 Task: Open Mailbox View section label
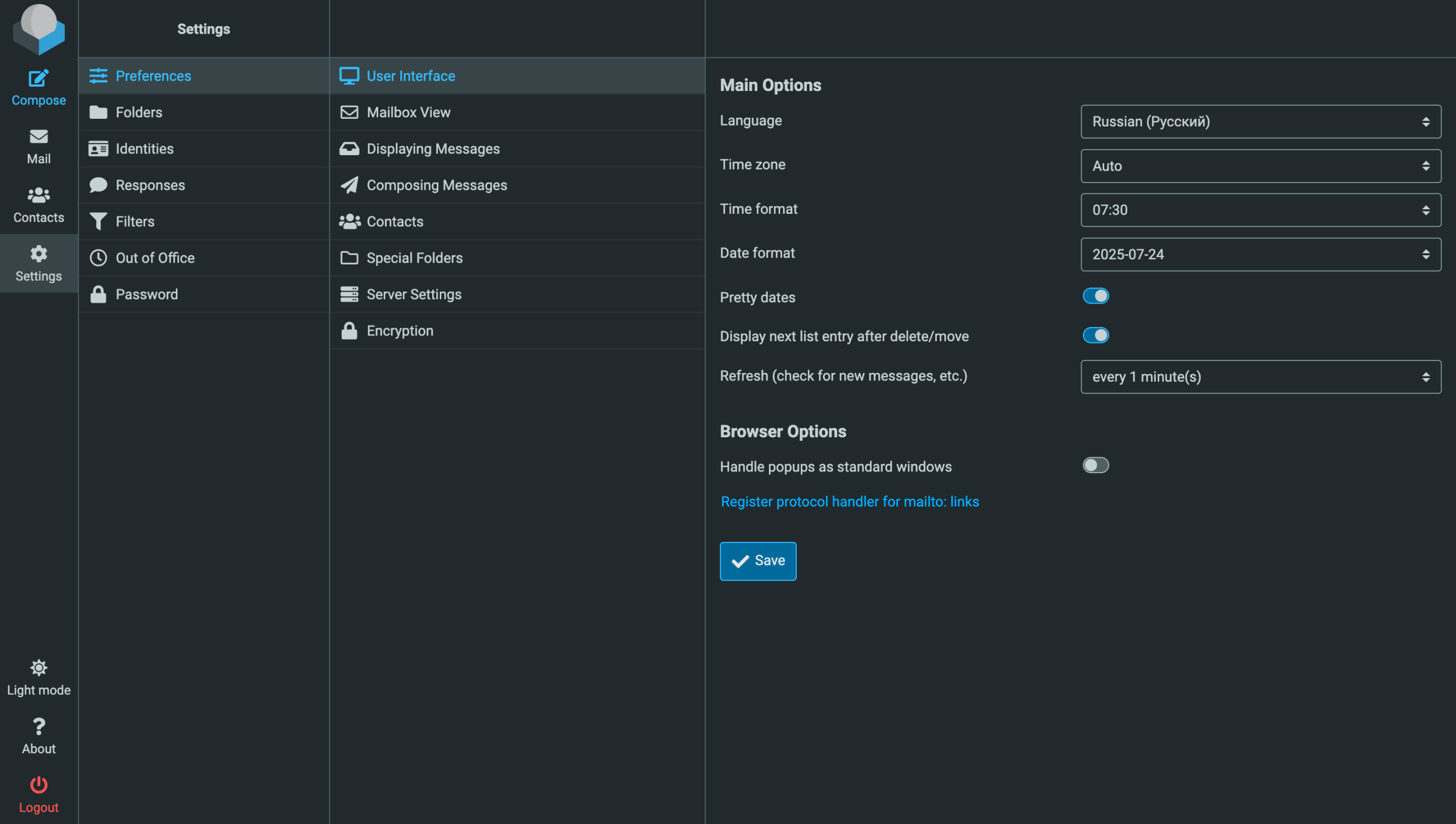tap(408, 112)
